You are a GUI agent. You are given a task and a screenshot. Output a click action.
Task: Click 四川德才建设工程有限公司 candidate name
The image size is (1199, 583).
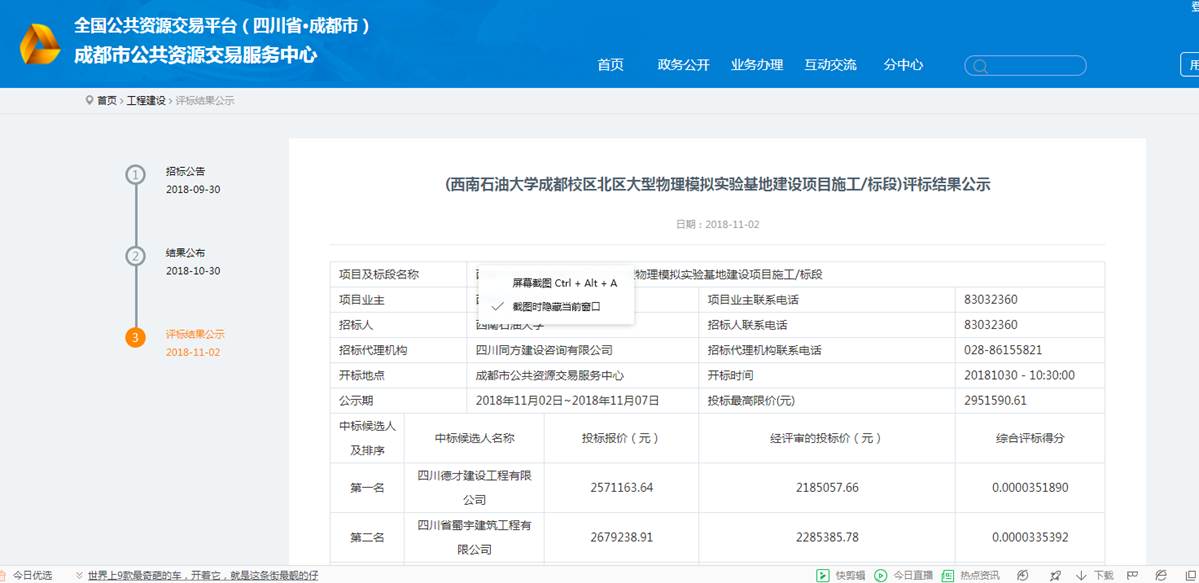pyautogui.click(x=474, y=488)
